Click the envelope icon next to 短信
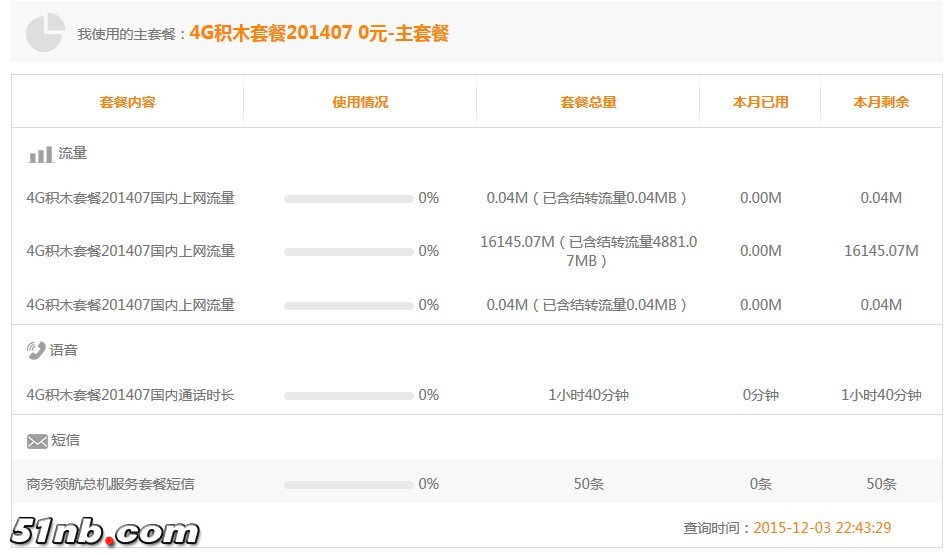Image resolution: width=951 pixels, height=555 pixels. (x=37, y=441)
